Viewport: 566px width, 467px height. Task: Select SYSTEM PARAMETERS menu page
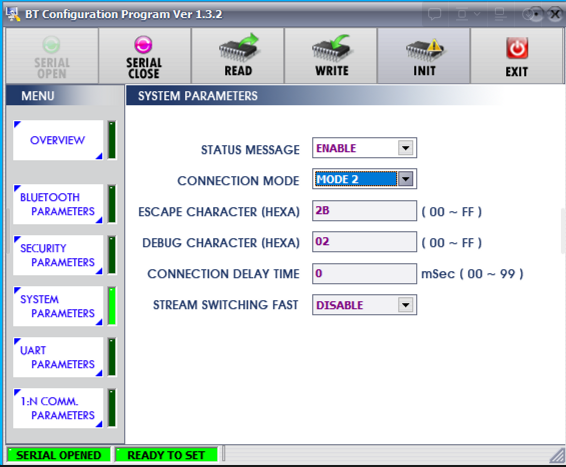click(x=58, y=306)
